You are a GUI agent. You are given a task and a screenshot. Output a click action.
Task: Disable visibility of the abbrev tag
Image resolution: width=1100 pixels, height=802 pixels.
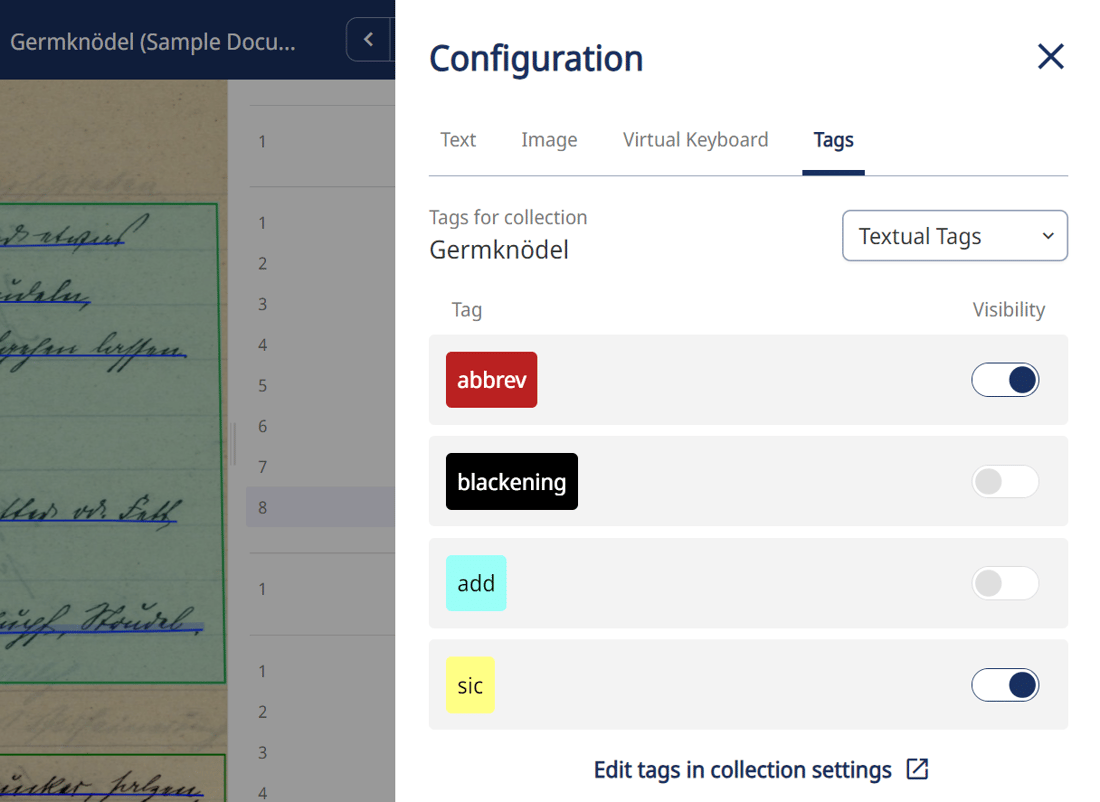point(1005,380)
